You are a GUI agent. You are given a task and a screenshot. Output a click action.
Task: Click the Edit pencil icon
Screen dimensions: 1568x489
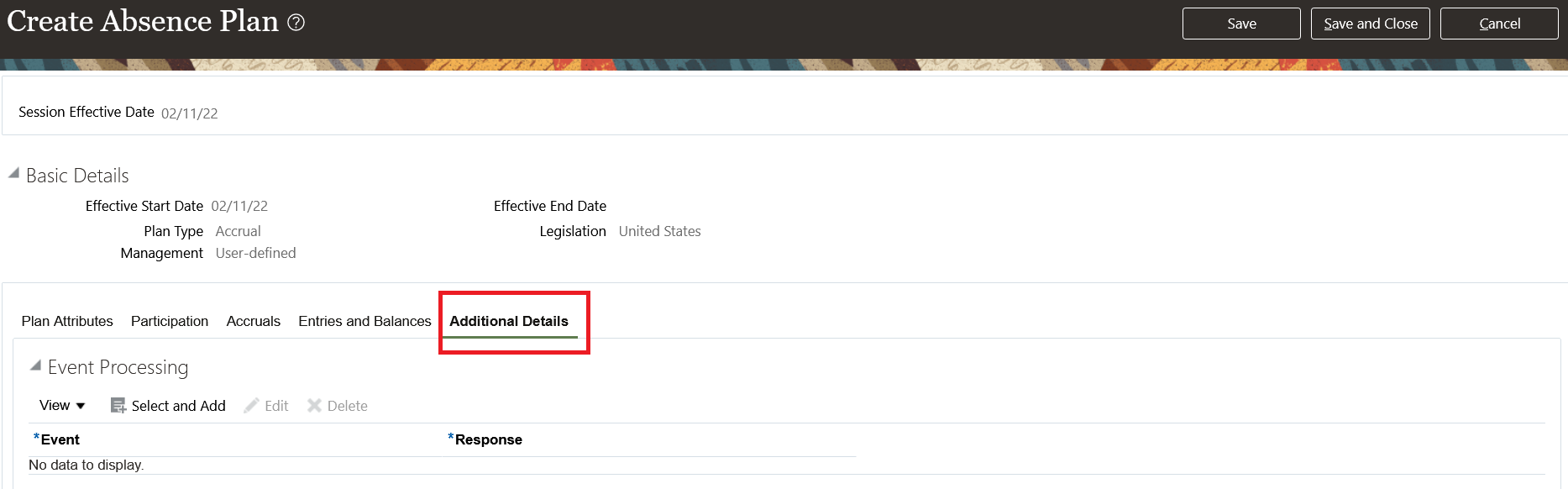pyautogui.click(x=251, y=406)
